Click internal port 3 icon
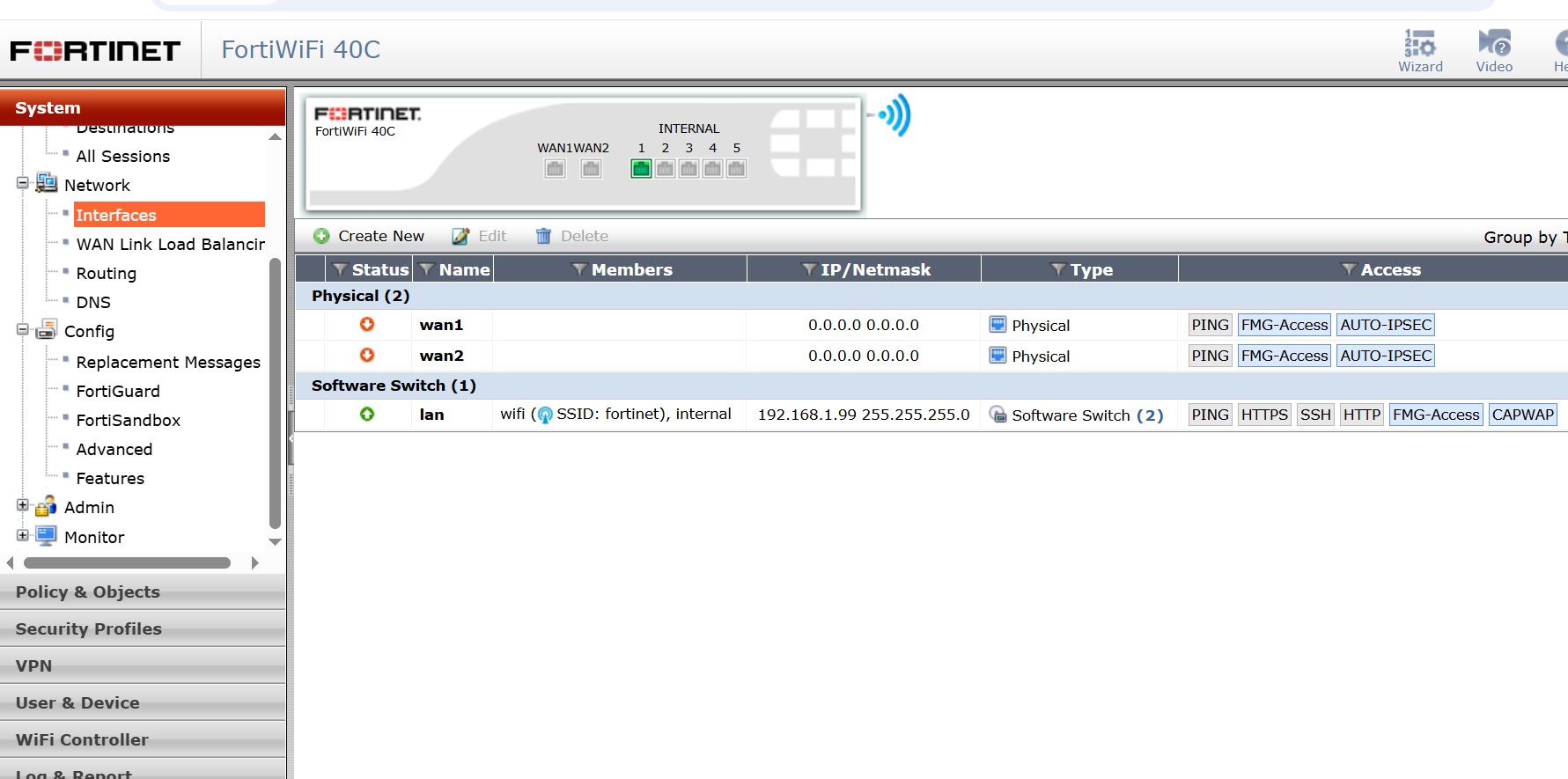The height and width of the screenshot is (779, 1568). (x=688, y=168)
